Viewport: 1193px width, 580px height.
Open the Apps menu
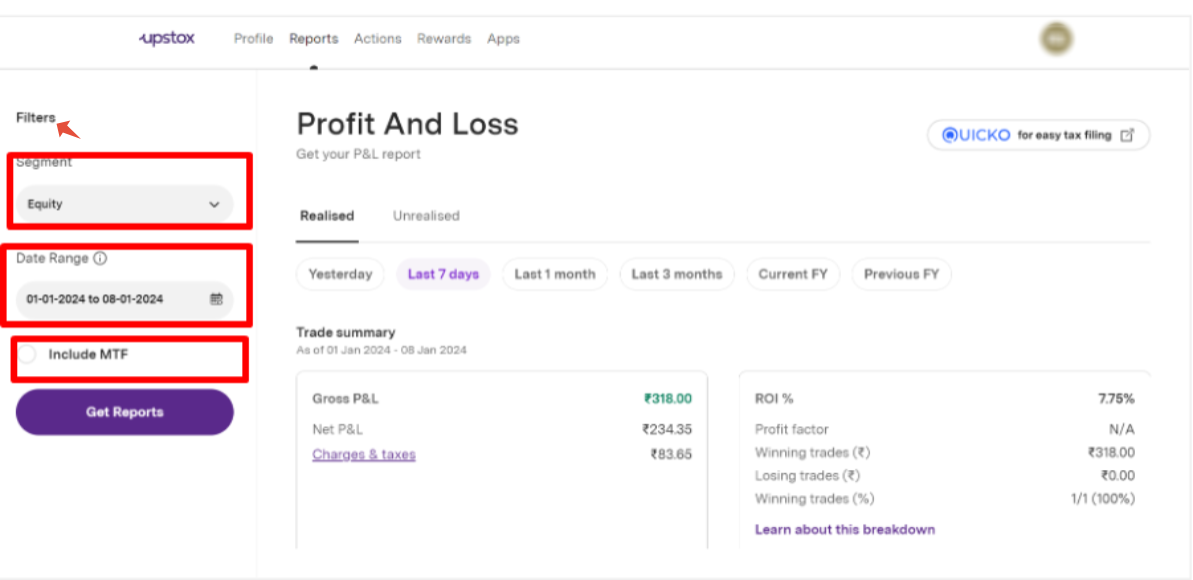[504, 39]
